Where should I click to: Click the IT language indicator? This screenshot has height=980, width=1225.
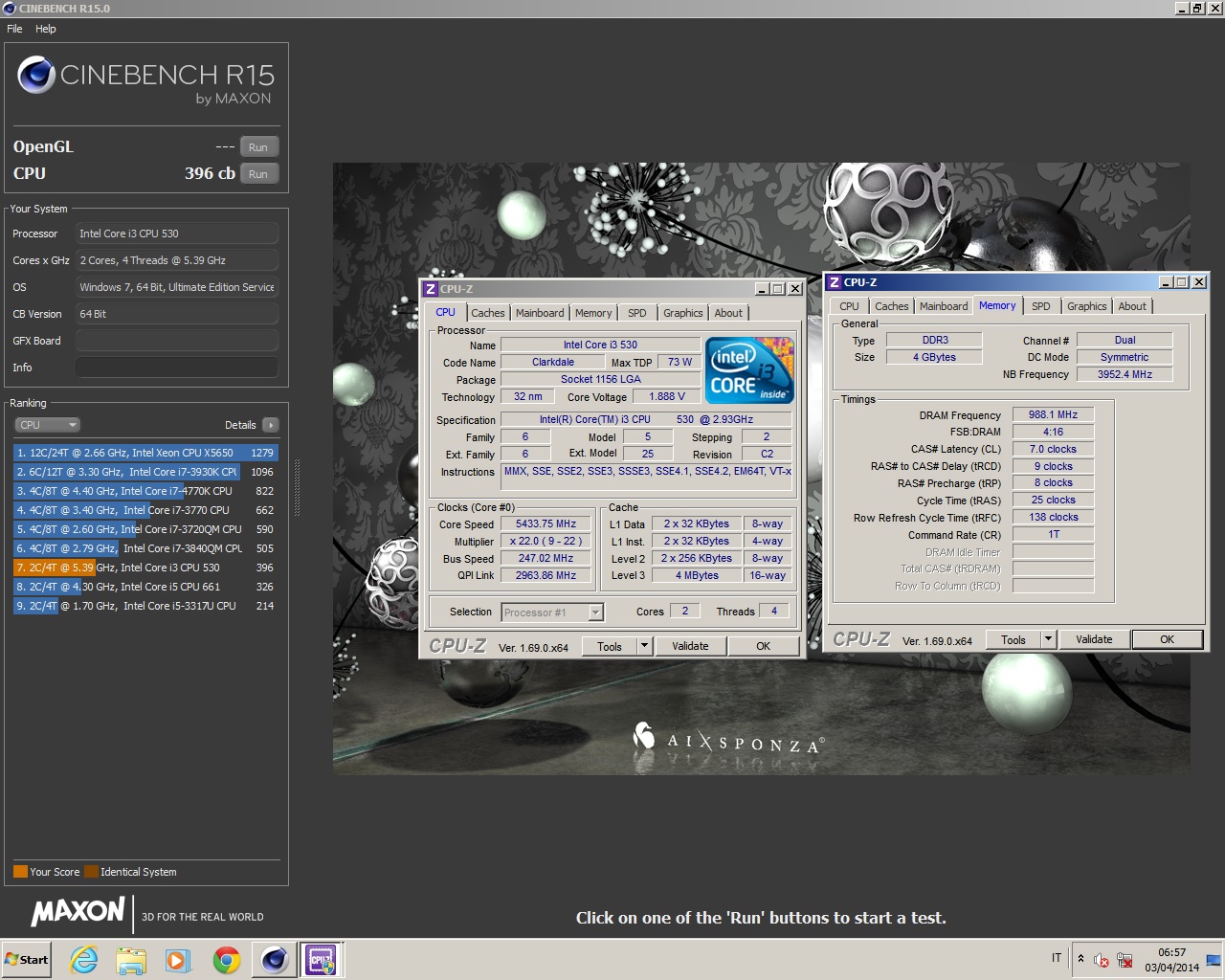(x=1057, y=958)
